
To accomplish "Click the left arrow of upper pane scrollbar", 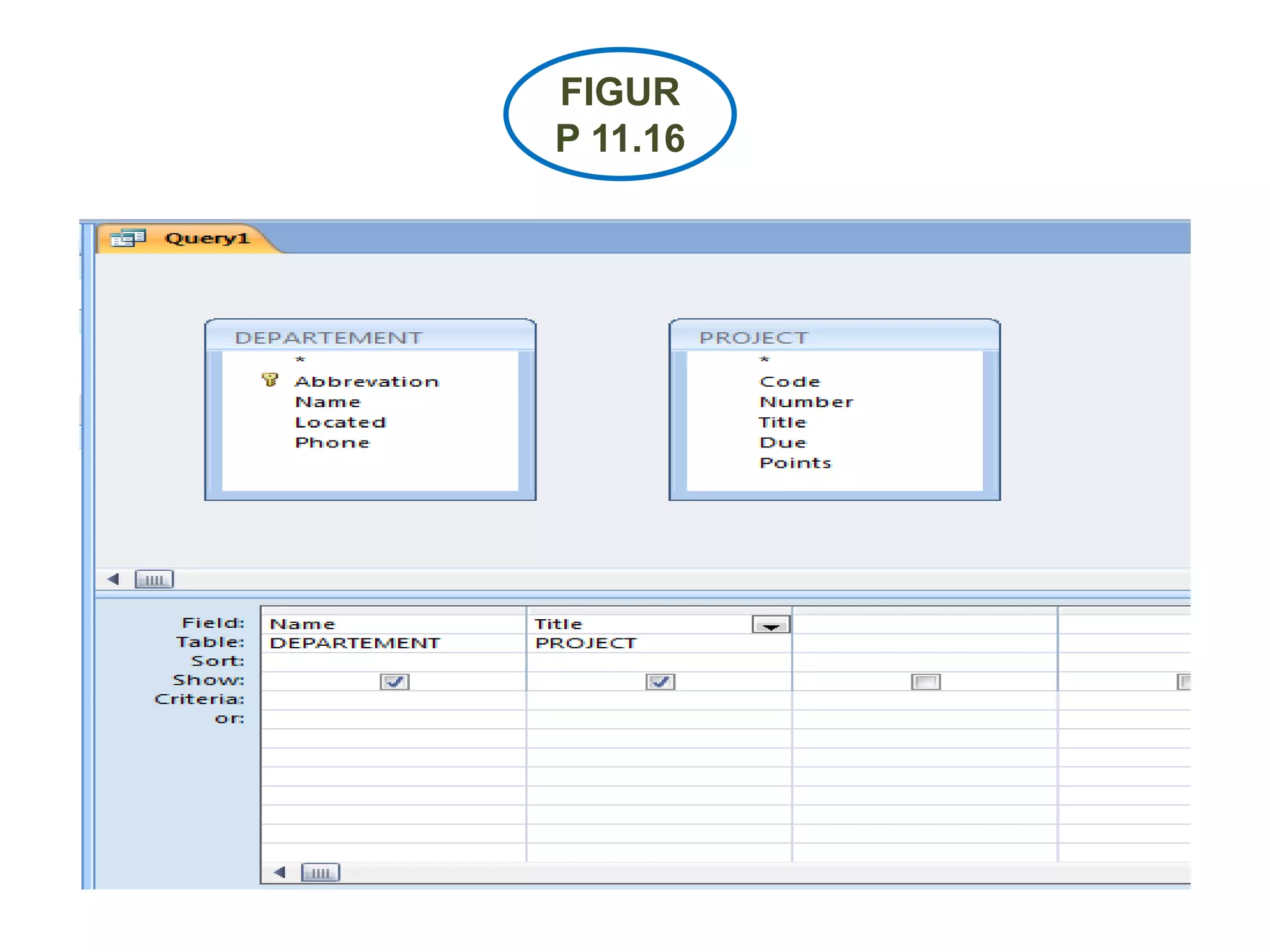I will 113,579.
